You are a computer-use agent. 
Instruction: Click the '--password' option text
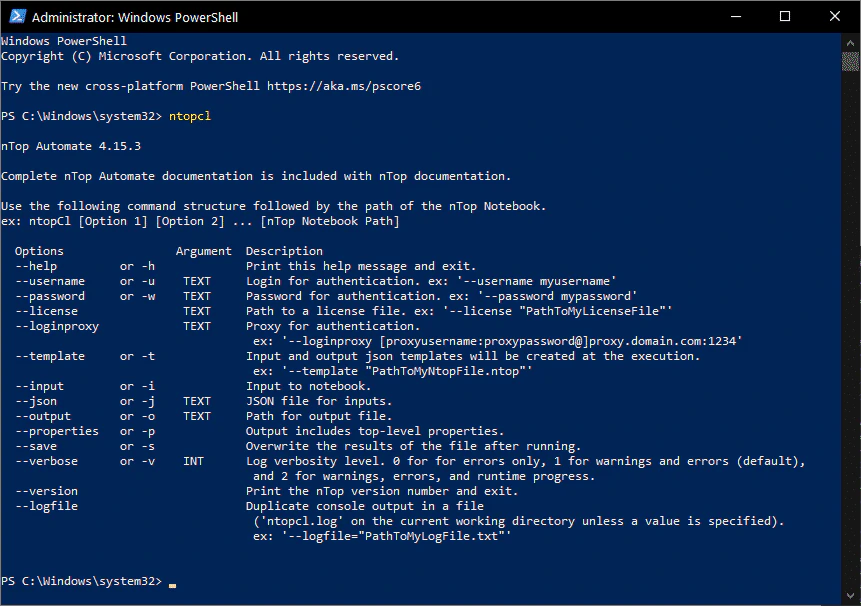click(x=50, y=296)
